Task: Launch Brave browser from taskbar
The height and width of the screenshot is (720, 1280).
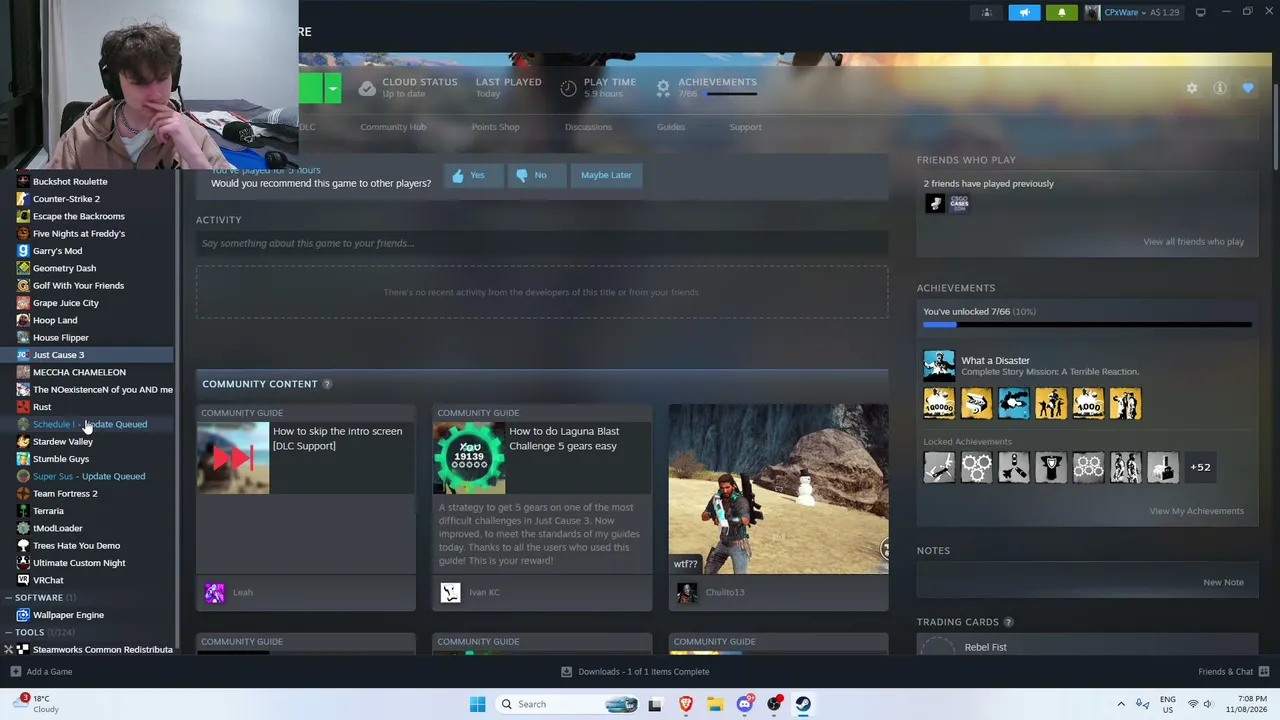Action: point(685,704)
